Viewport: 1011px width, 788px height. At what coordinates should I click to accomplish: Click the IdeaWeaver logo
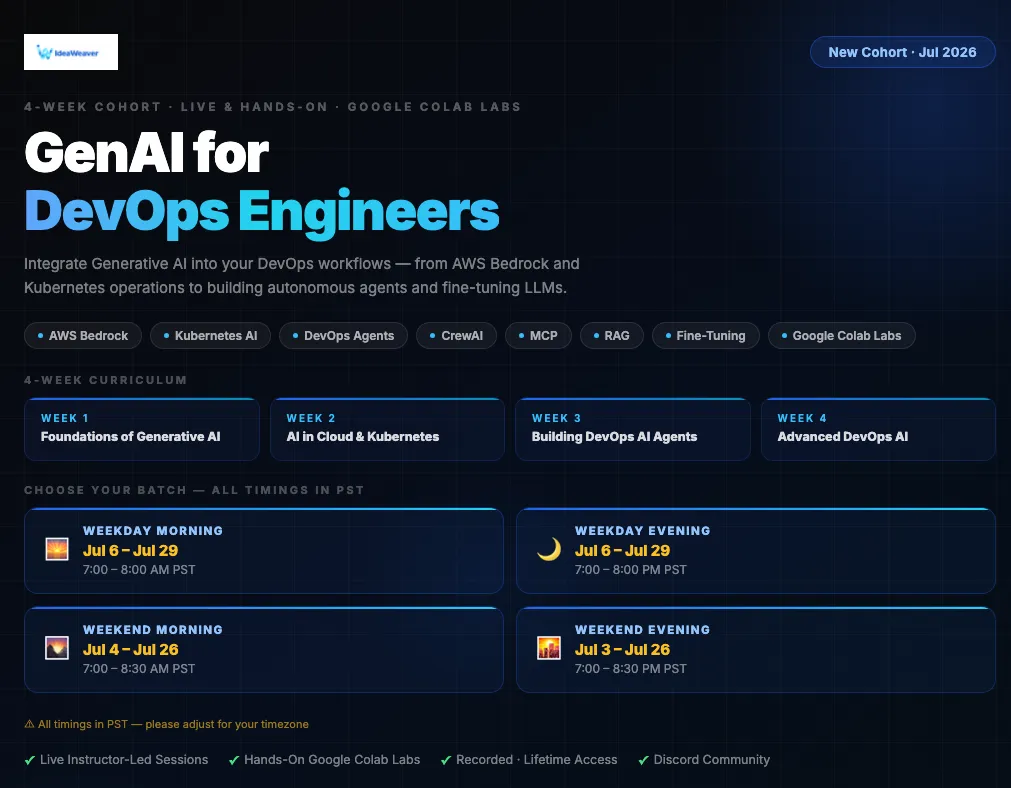tap(71, 52)
